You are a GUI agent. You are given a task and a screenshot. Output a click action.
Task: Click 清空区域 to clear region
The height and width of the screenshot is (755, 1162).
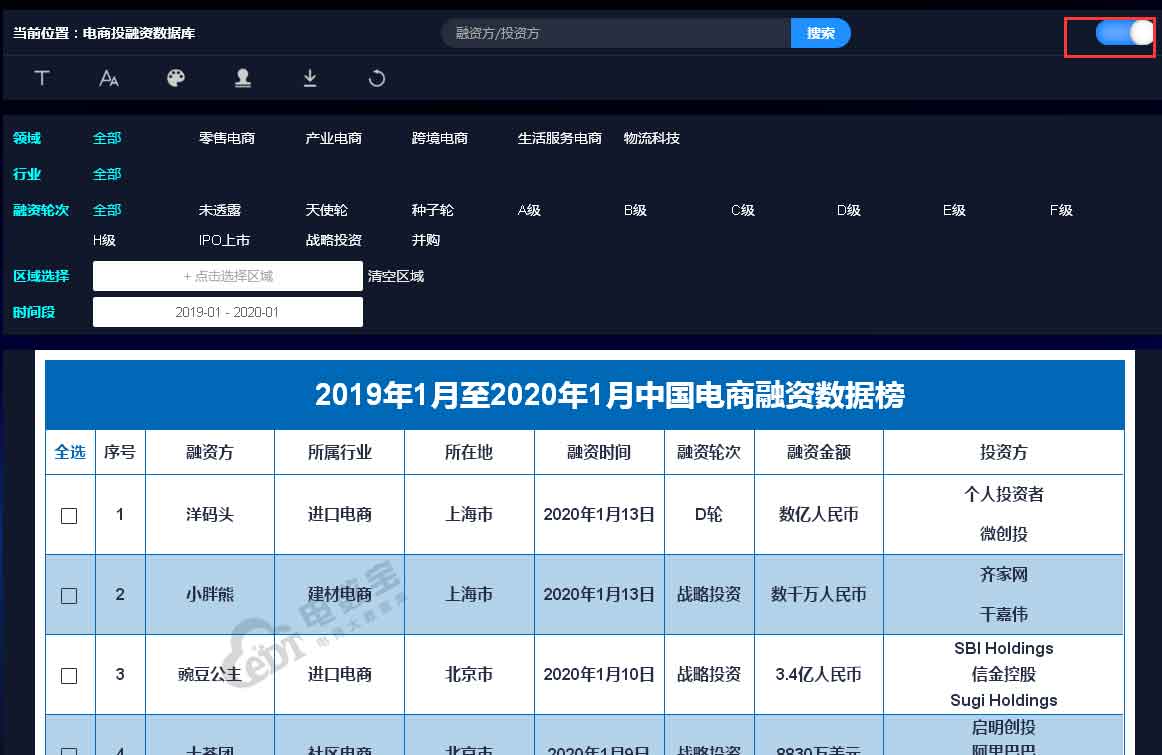click(x=396, y=276)
